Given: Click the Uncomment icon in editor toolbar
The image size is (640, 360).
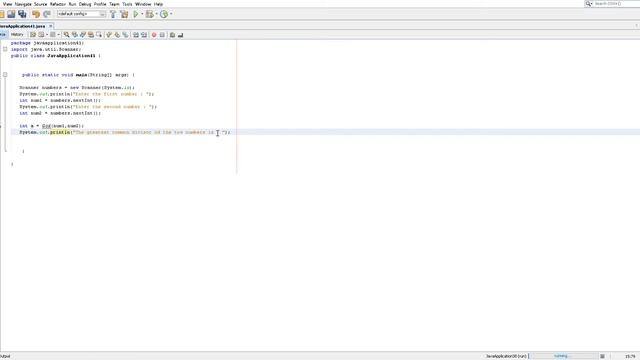Looking at the screenshot, I should coord(180,35).
